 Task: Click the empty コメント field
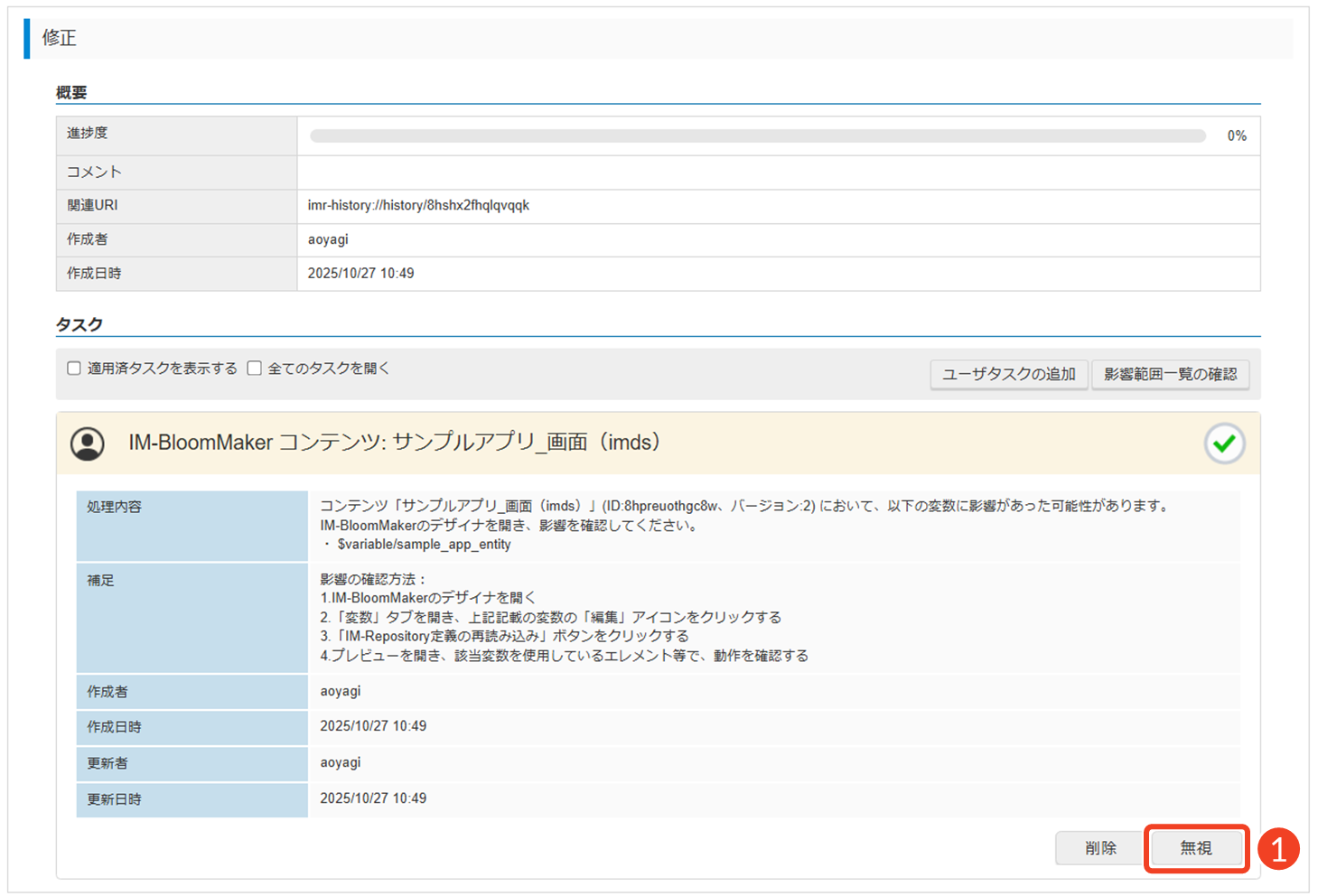[777, 172]
